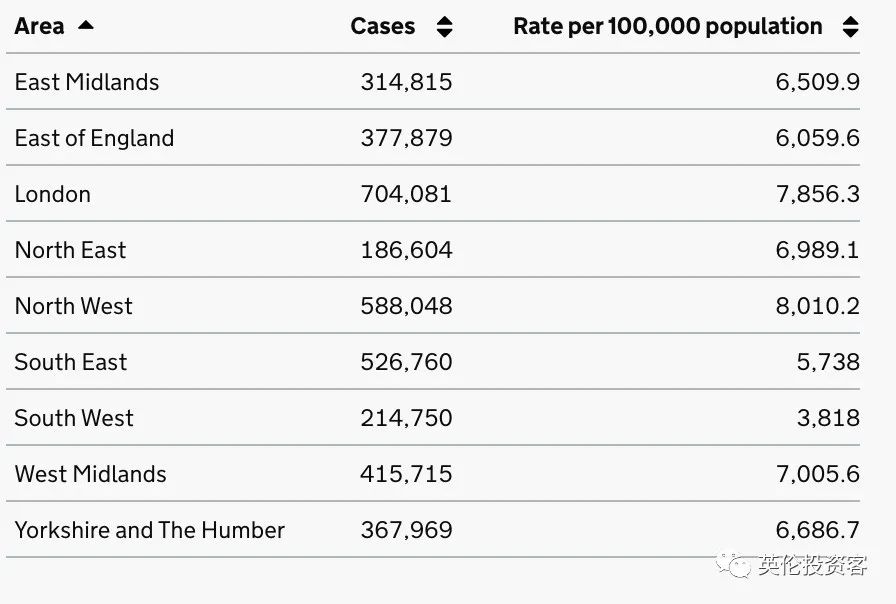Image resolution: width=896 pixels, height=604 pixels.
Task: Click the South East area name
Action: [x=71, y=362]
